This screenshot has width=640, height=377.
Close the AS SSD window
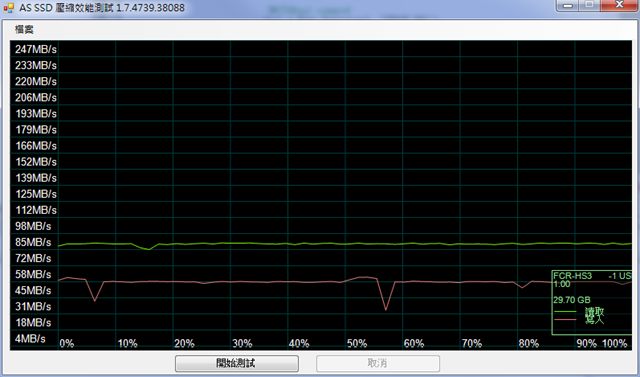[620, 5]
